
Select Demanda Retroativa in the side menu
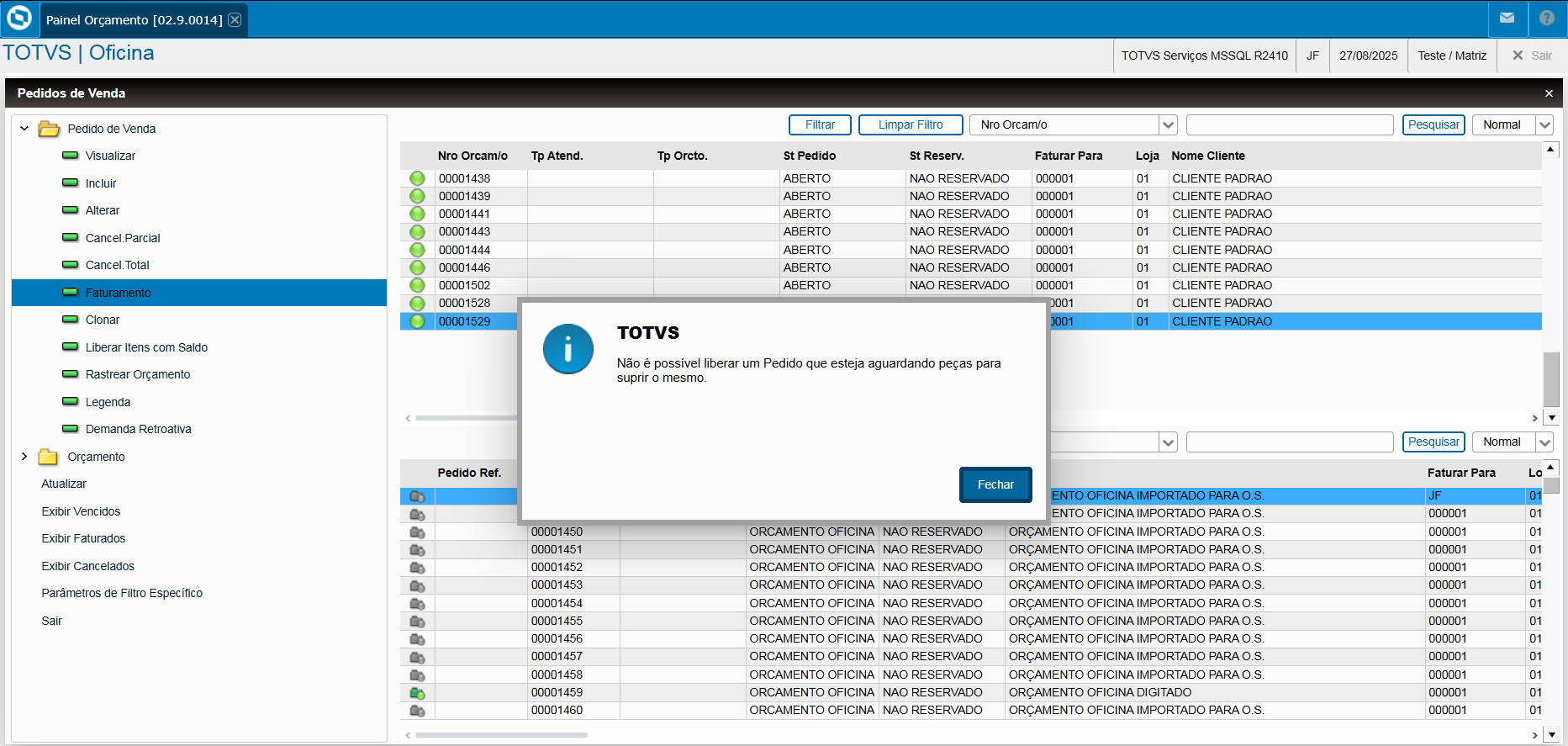(139, 429)
